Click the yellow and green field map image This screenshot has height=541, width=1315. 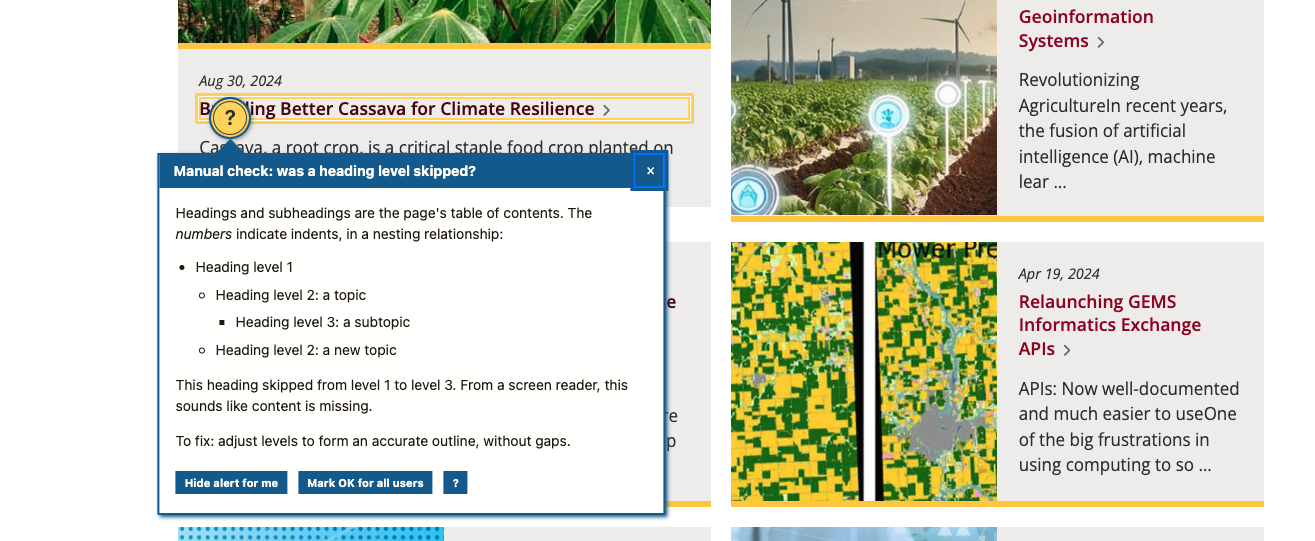coord(863,371)
